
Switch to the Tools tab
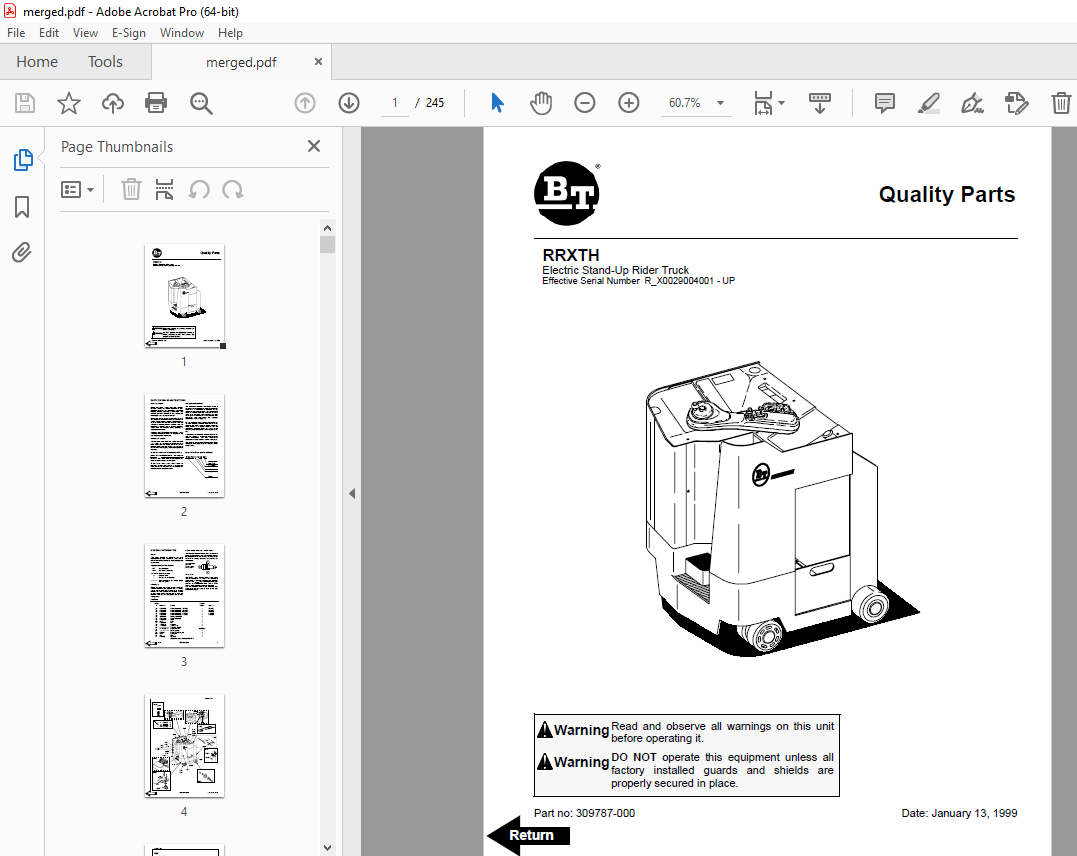105,62
